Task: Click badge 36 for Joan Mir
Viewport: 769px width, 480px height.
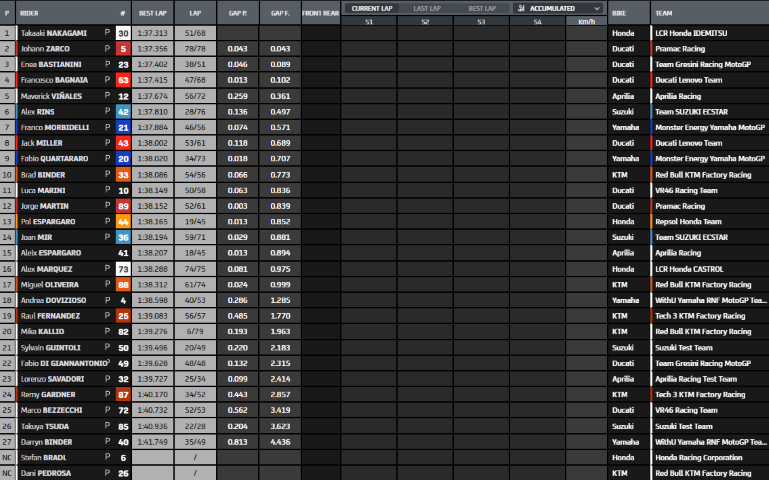Action: coord(123,237)
